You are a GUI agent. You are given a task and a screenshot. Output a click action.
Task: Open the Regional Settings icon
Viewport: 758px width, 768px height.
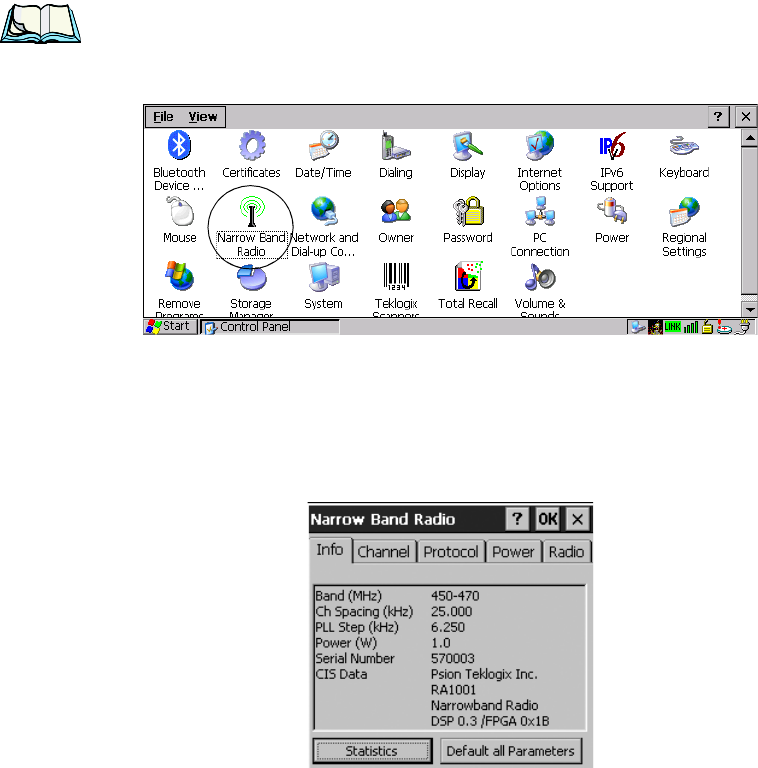(x=684, y=211)
